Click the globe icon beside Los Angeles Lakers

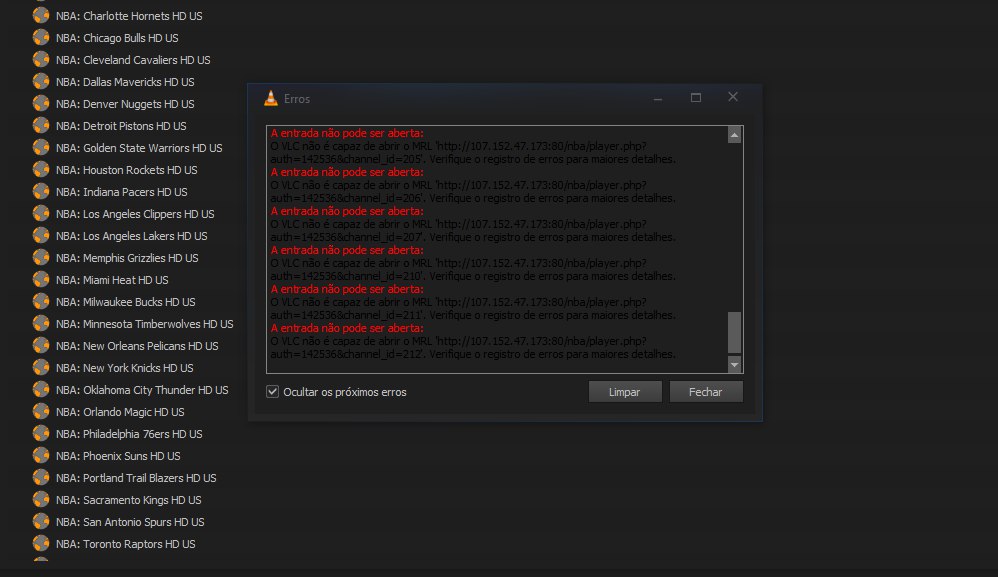click(41, 235)
